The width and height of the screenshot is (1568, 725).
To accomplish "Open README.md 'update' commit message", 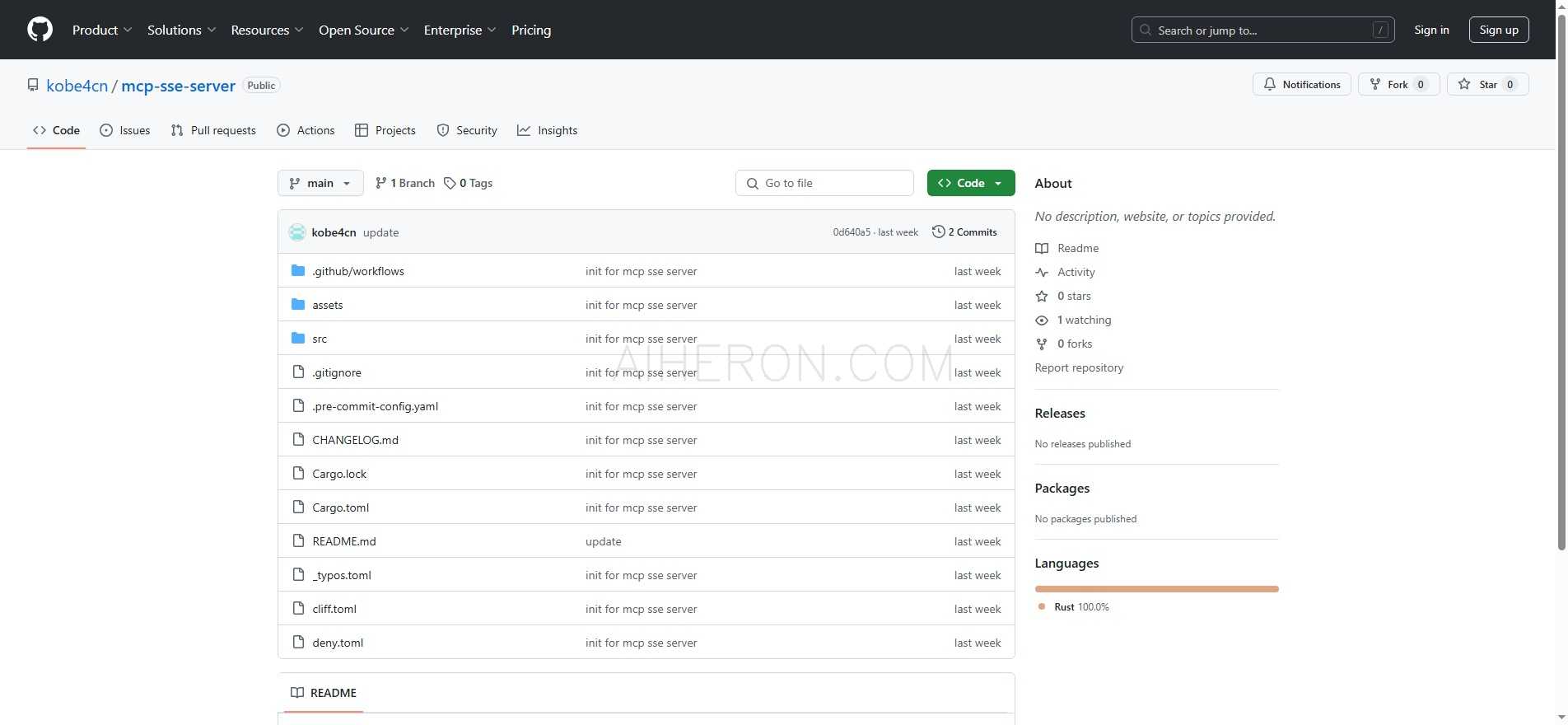I will 603,541.
